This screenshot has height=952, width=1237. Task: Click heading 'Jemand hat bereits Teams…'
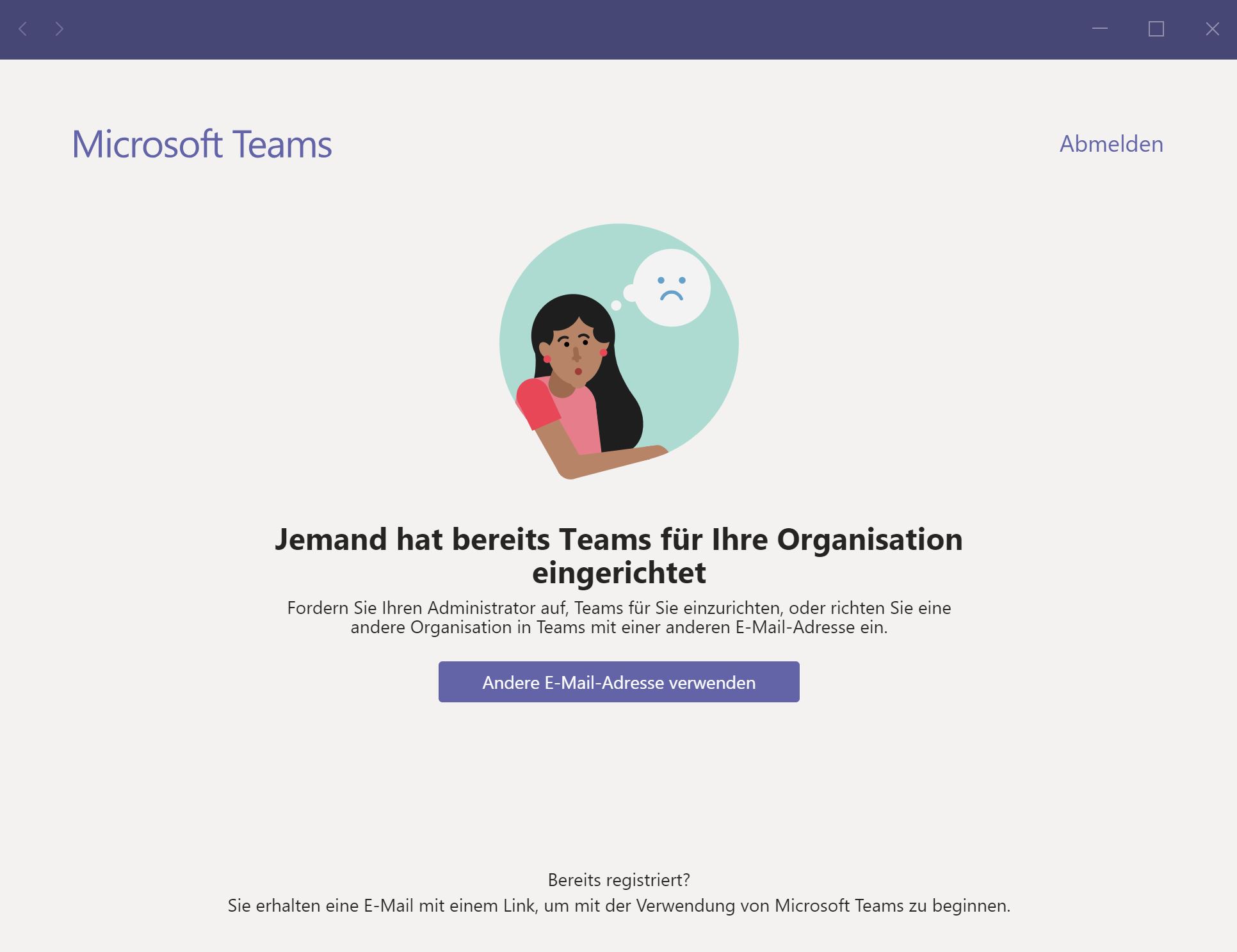(618, 556)
